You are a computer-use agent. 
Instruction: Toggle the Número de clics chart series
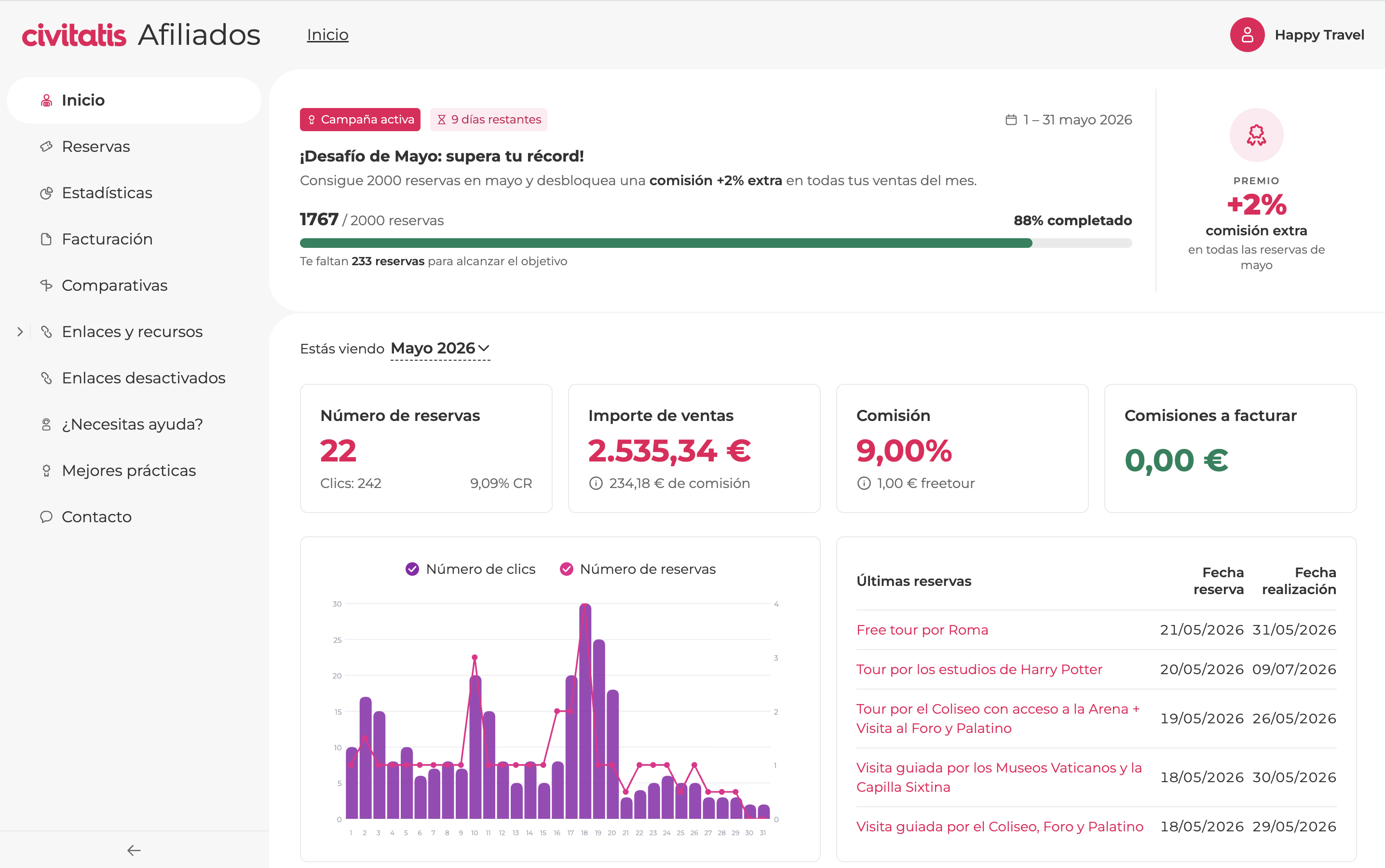[x=470, y=569]
